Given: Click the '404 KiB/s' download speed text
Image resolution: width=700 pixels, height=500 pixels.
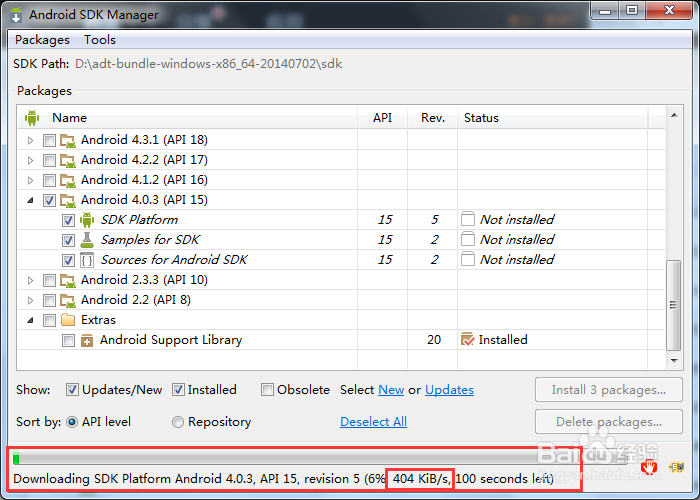Looking at the screenshot, I should point(421,479).
